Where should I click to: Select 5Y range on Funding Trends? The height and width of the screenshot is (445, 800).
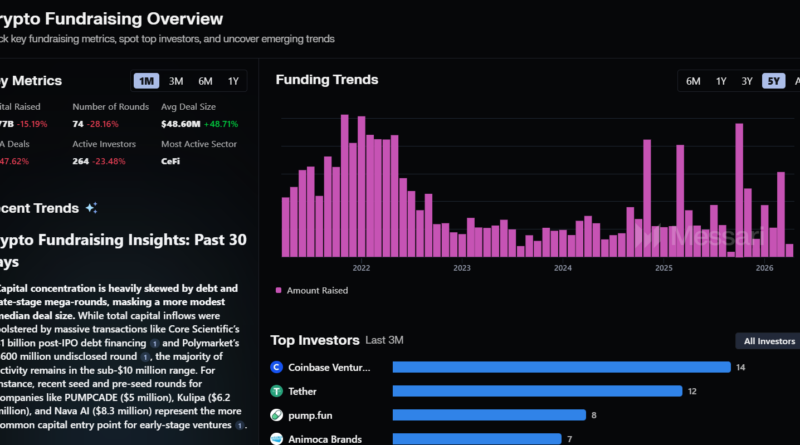point(773,81)
